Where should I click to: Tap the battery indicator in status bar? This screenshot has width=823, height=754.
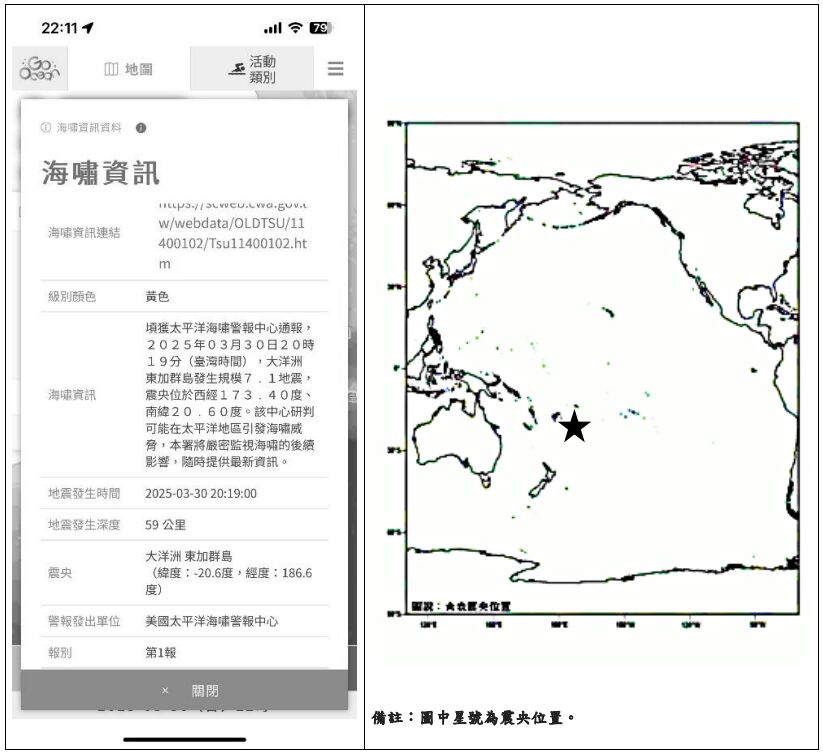(321, 28)
